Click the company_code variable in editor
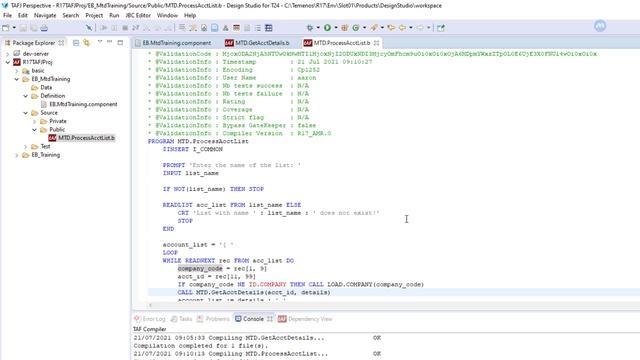 (200, 269)
